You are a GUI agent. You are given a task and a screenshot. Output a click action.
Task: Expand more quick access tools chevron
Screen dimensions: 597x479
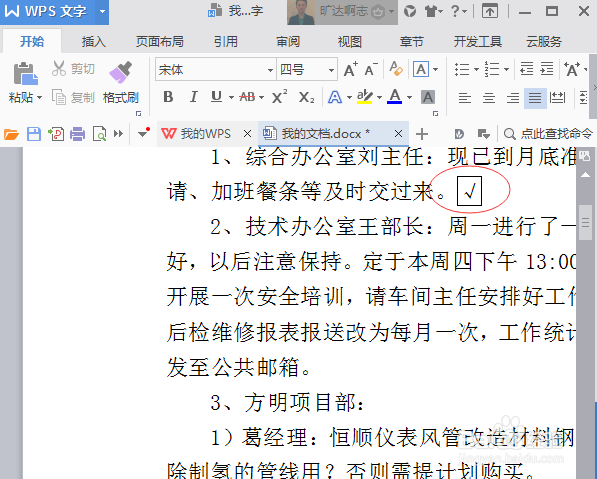tap(118, 134)
